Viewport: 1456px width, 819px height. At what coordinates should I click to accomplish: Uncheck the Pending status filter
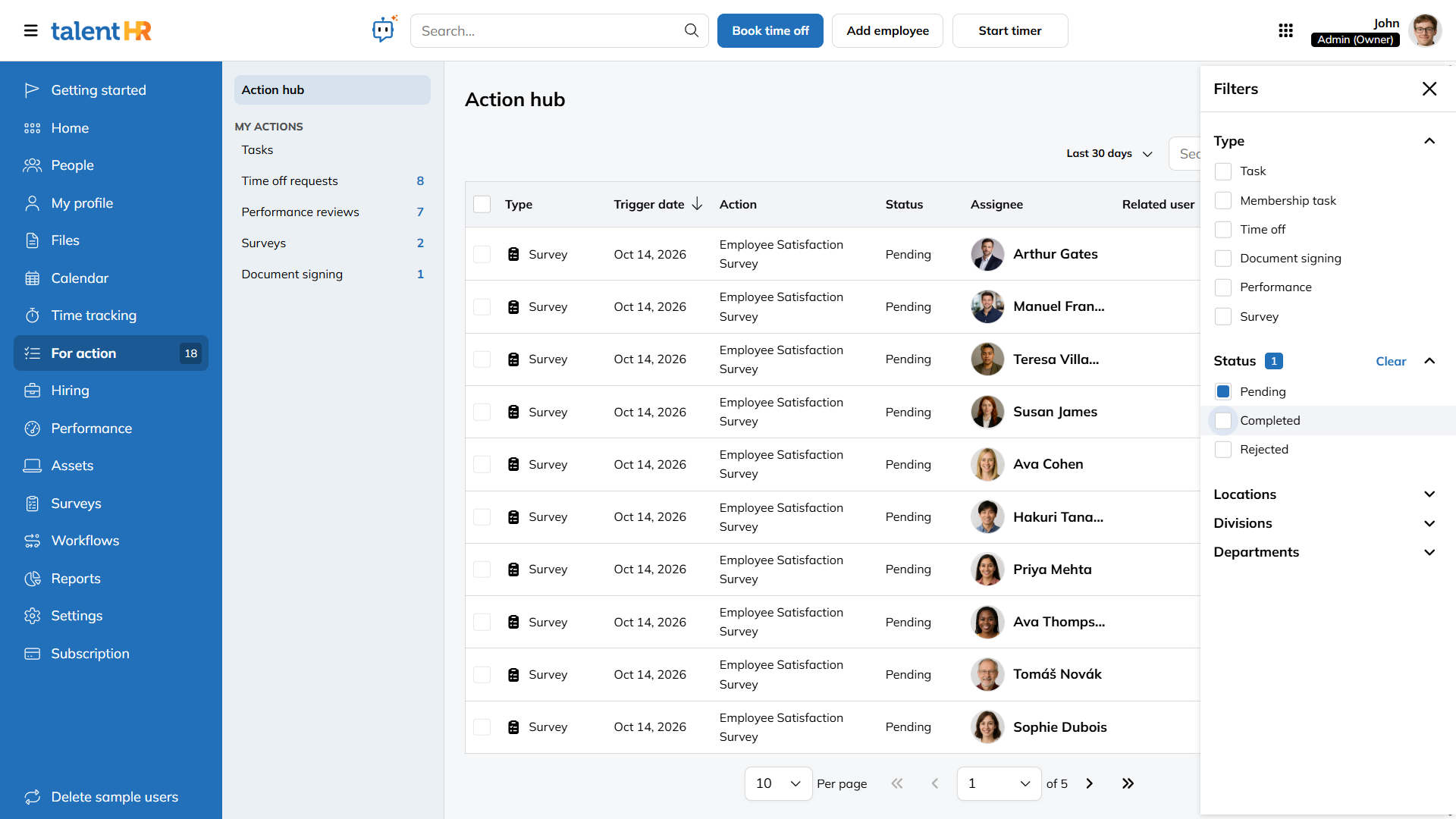tap(1222, 391)
